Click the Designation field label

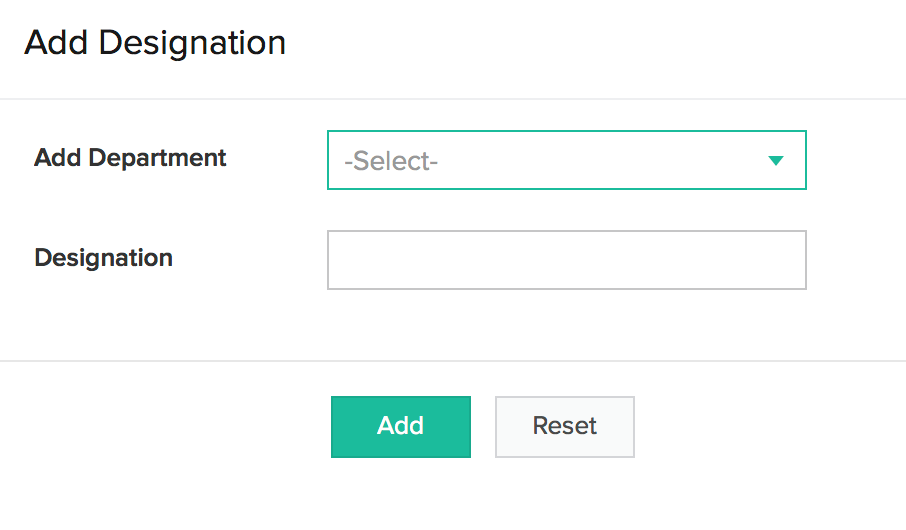103,258
